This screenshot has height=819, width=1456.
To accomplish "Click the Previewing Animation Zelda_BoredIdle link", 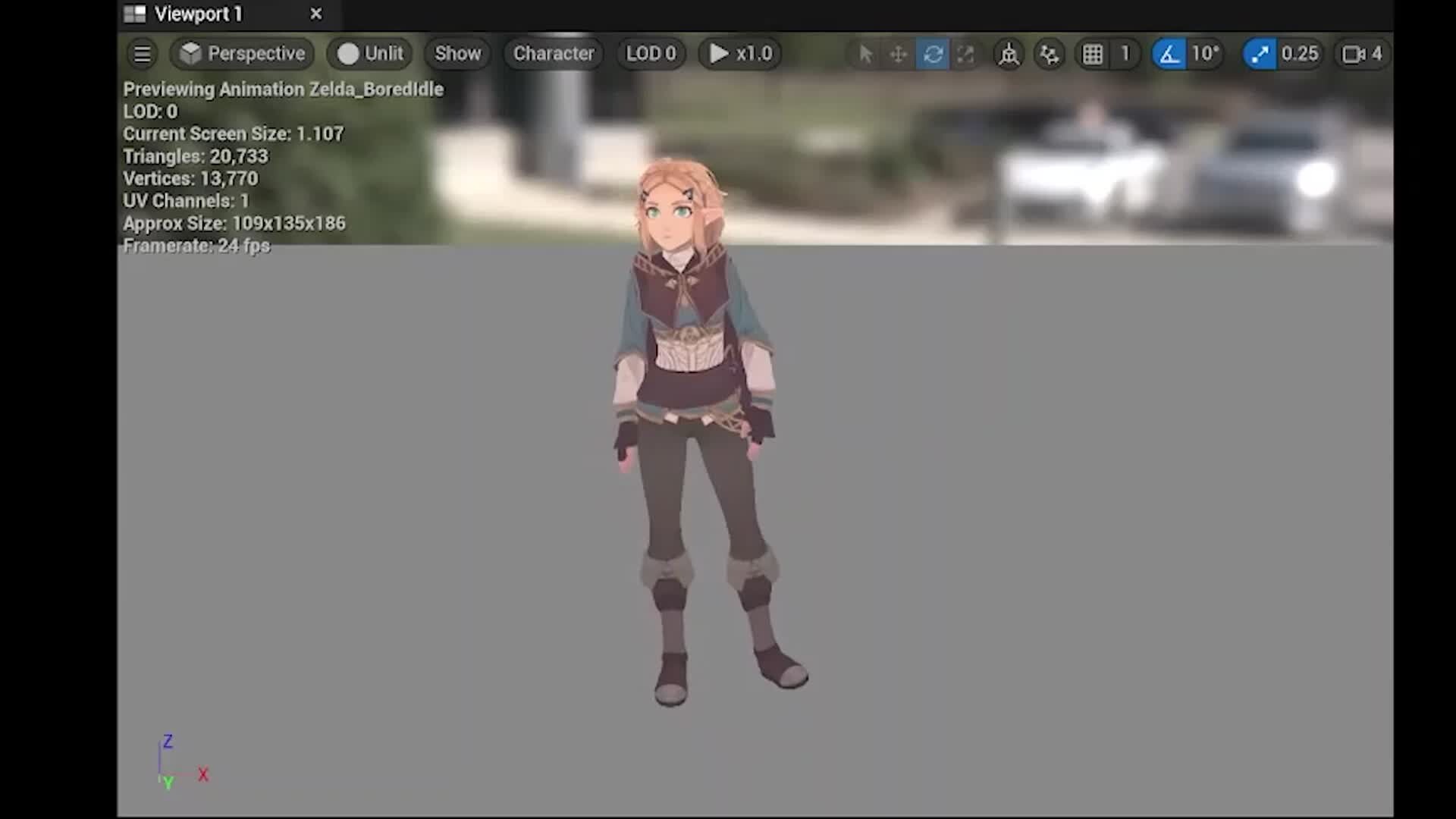I will (282, 89).
